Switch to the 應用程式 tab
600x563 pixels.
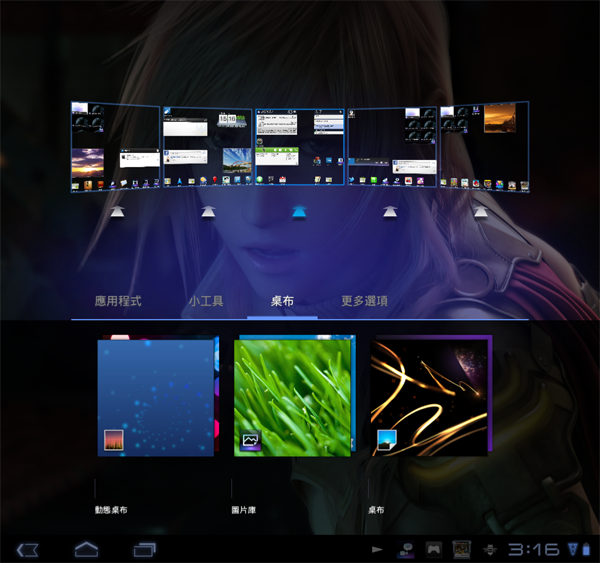(118, 301)
